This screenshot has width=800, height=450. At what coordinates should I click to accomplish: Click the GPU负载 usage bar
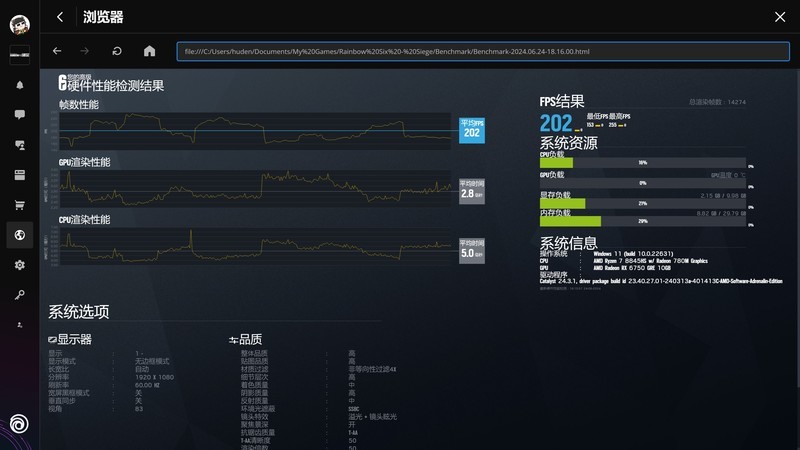[x=643, y=183]
